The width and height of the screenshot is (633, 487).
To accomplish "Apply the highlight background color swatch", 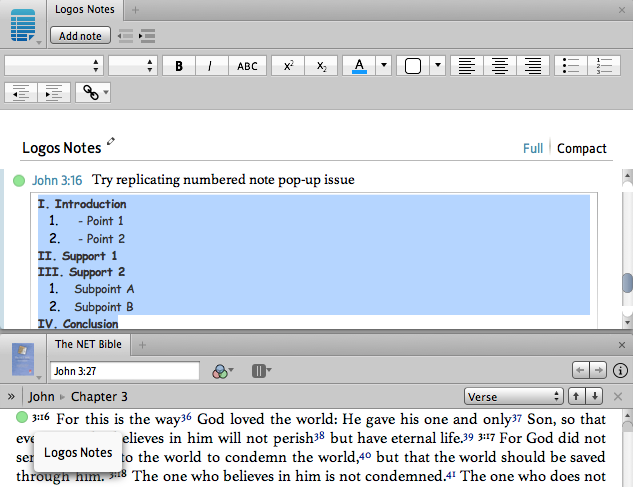I will pyautogui.click(x=413, y=66).
